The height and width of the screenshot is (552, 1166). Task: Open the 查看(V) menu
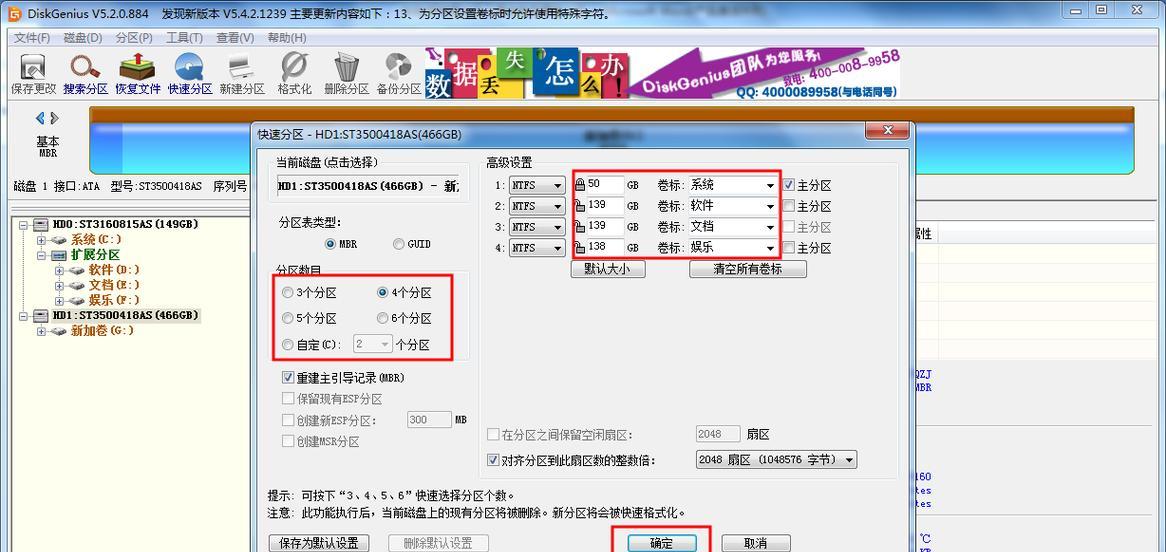pos(235,38)
